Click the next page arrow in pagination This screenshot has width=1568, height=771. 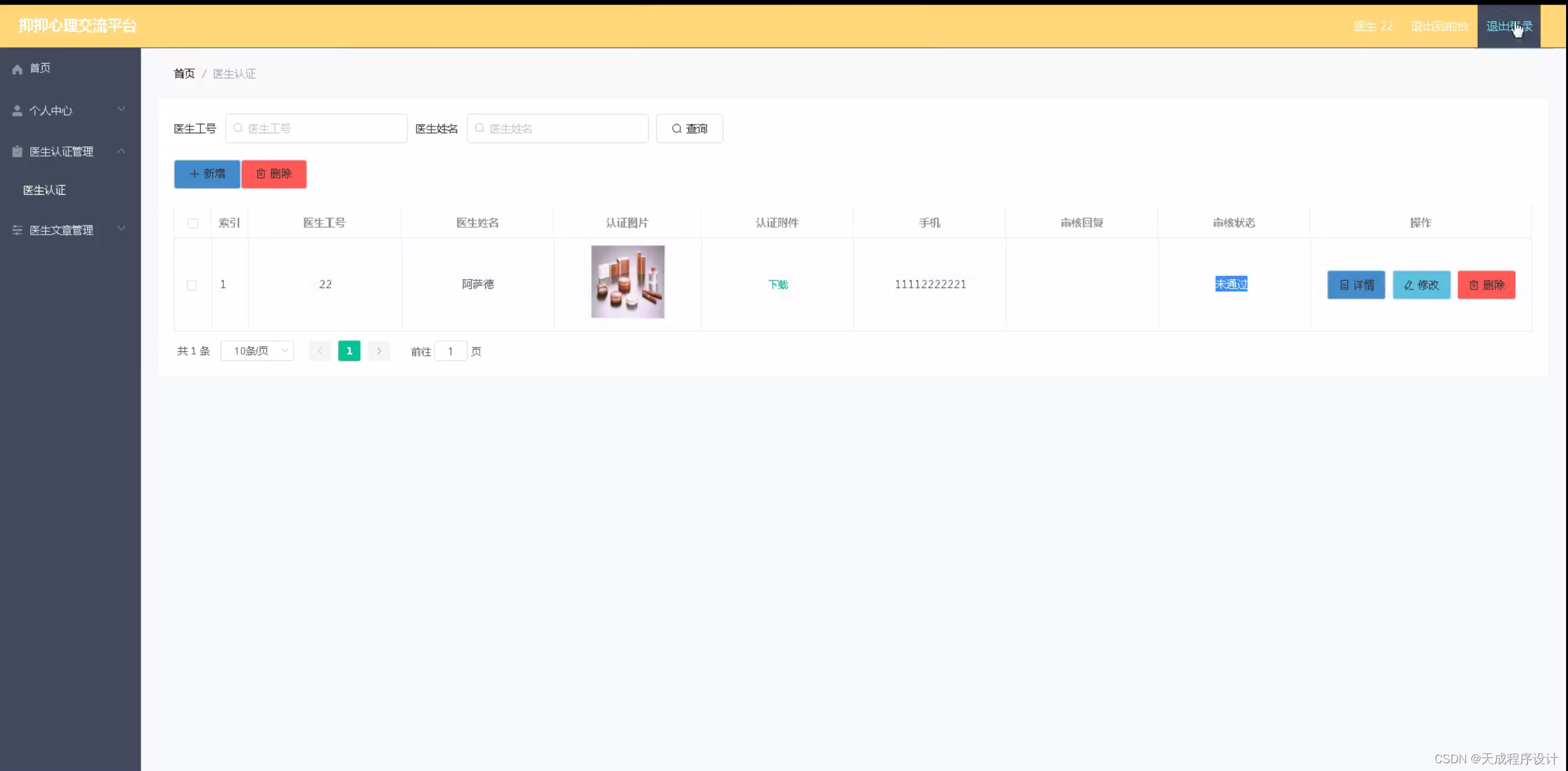tap(379, 351)
